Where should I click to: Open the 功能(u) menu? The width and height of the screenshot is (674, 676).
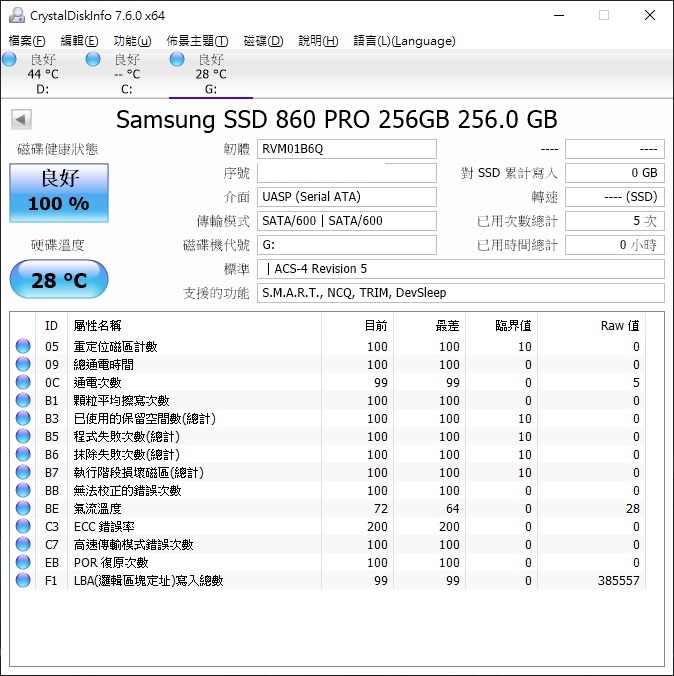(132, 41)
